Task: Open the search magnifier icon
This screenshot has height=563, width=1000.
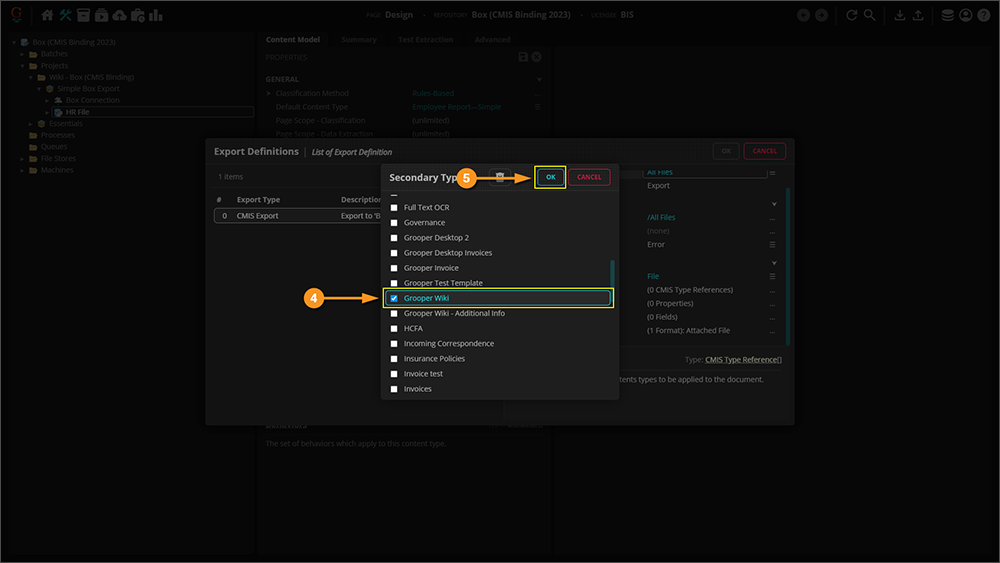Action: pos(870,15)
